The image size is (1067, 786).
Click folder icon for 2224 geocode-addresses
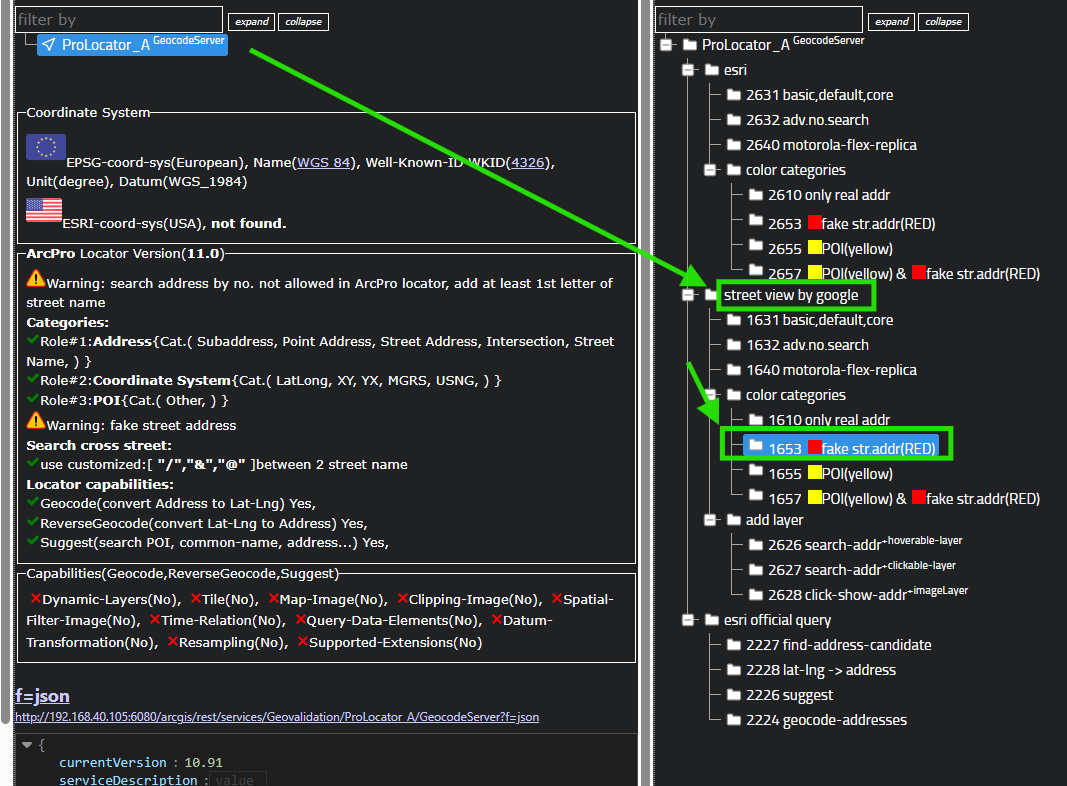point(733,720)
